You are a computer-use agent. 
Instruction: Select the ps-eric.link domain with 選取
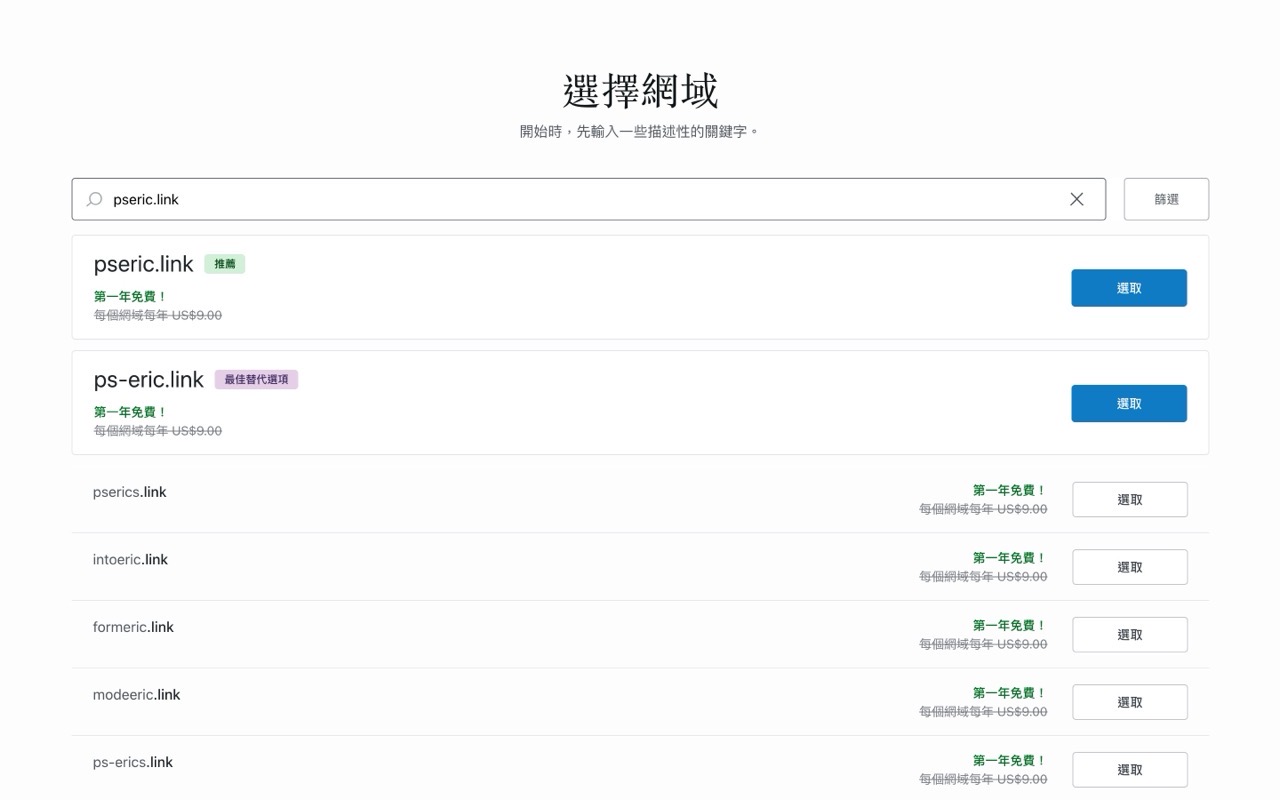point(1129,403)
